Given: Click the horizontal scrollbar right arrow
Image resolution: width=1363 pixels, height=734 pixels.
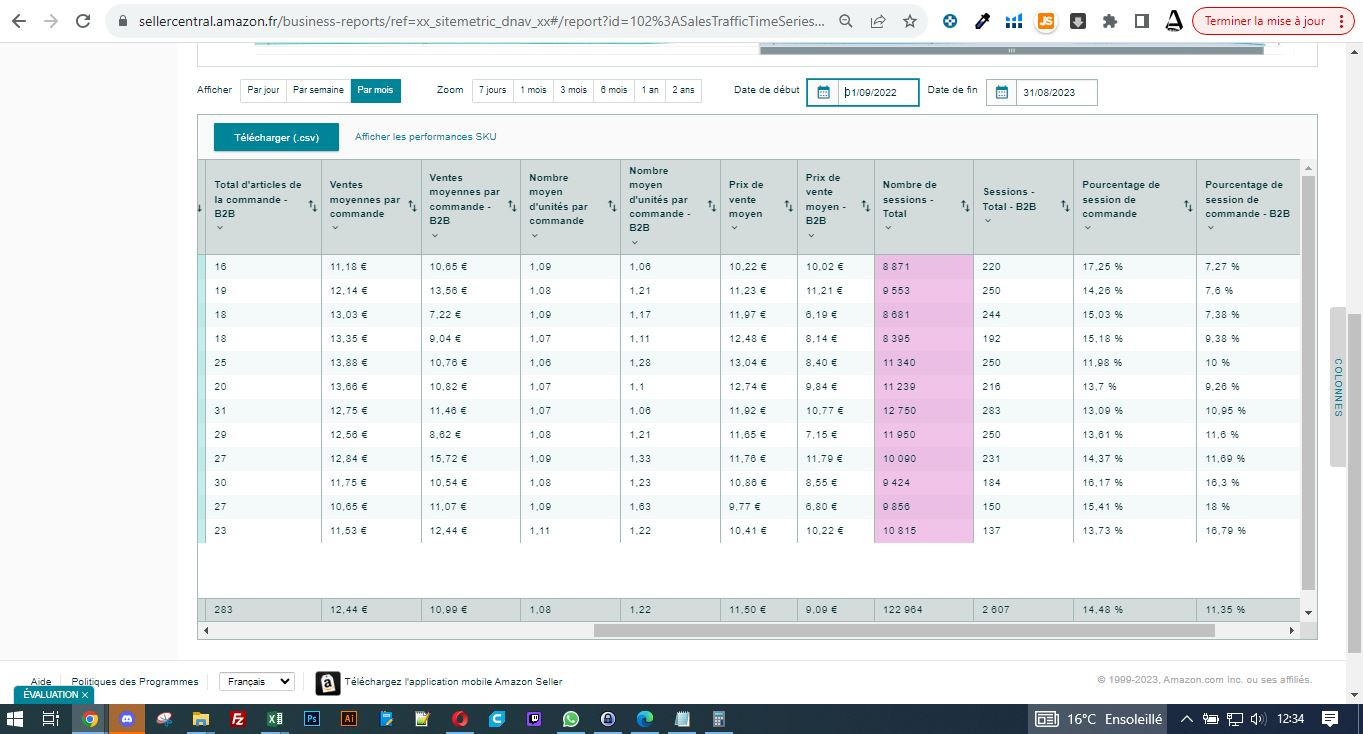Looking at the screenshot, I should tap(1291, 631).
